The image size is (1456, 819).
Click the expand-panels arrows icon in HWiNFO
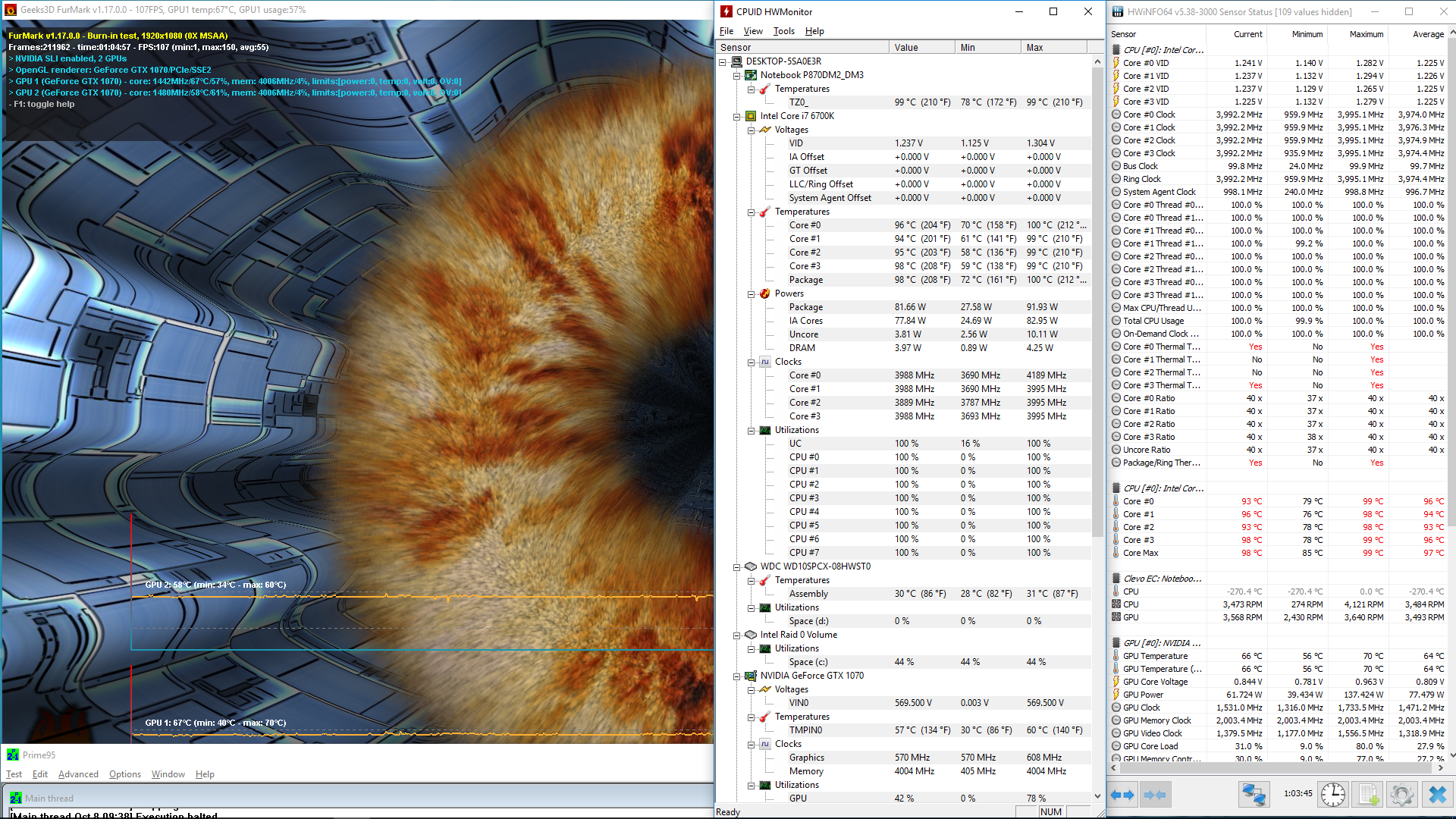coord(1122,794)
